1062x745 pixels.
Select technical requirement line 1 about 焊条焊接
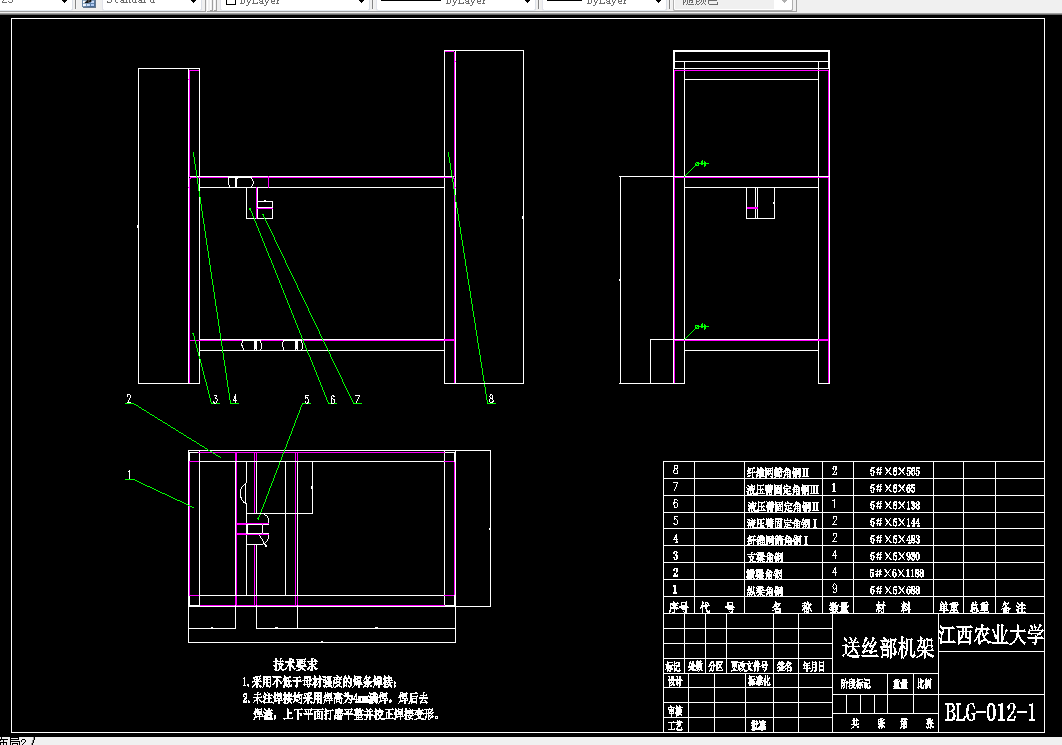[320, 682]
